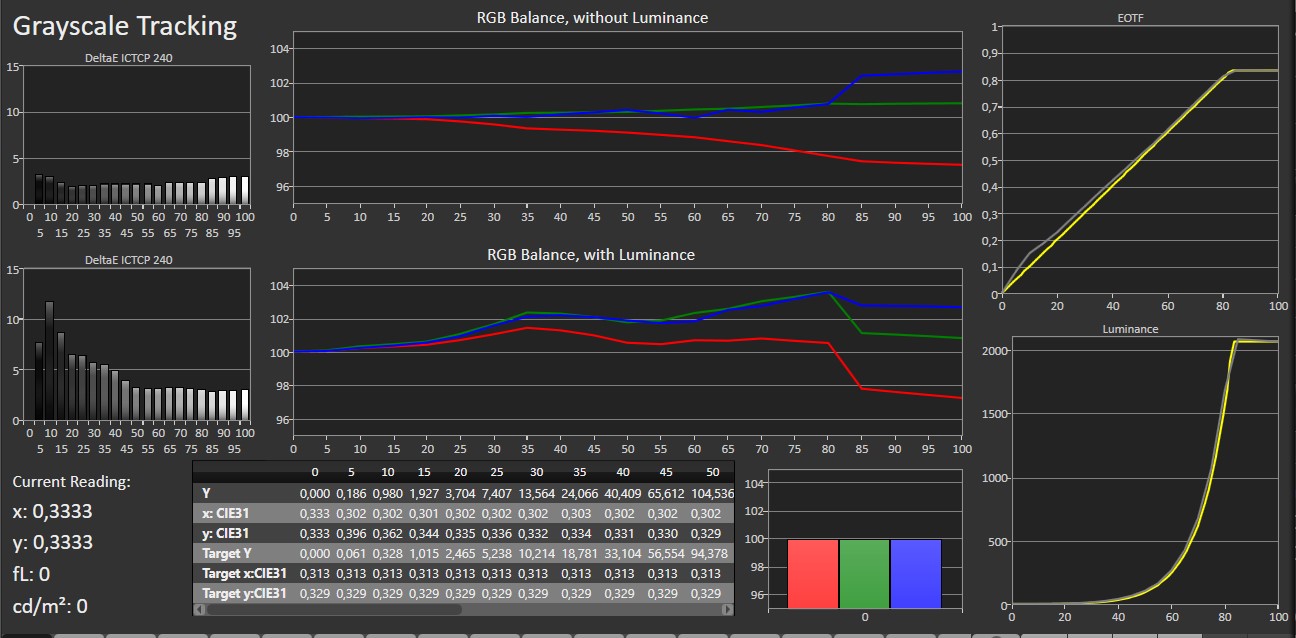Click the x: CIE31 row label
This screenshot has width=1296, height=638.
[x=227, y=513]
